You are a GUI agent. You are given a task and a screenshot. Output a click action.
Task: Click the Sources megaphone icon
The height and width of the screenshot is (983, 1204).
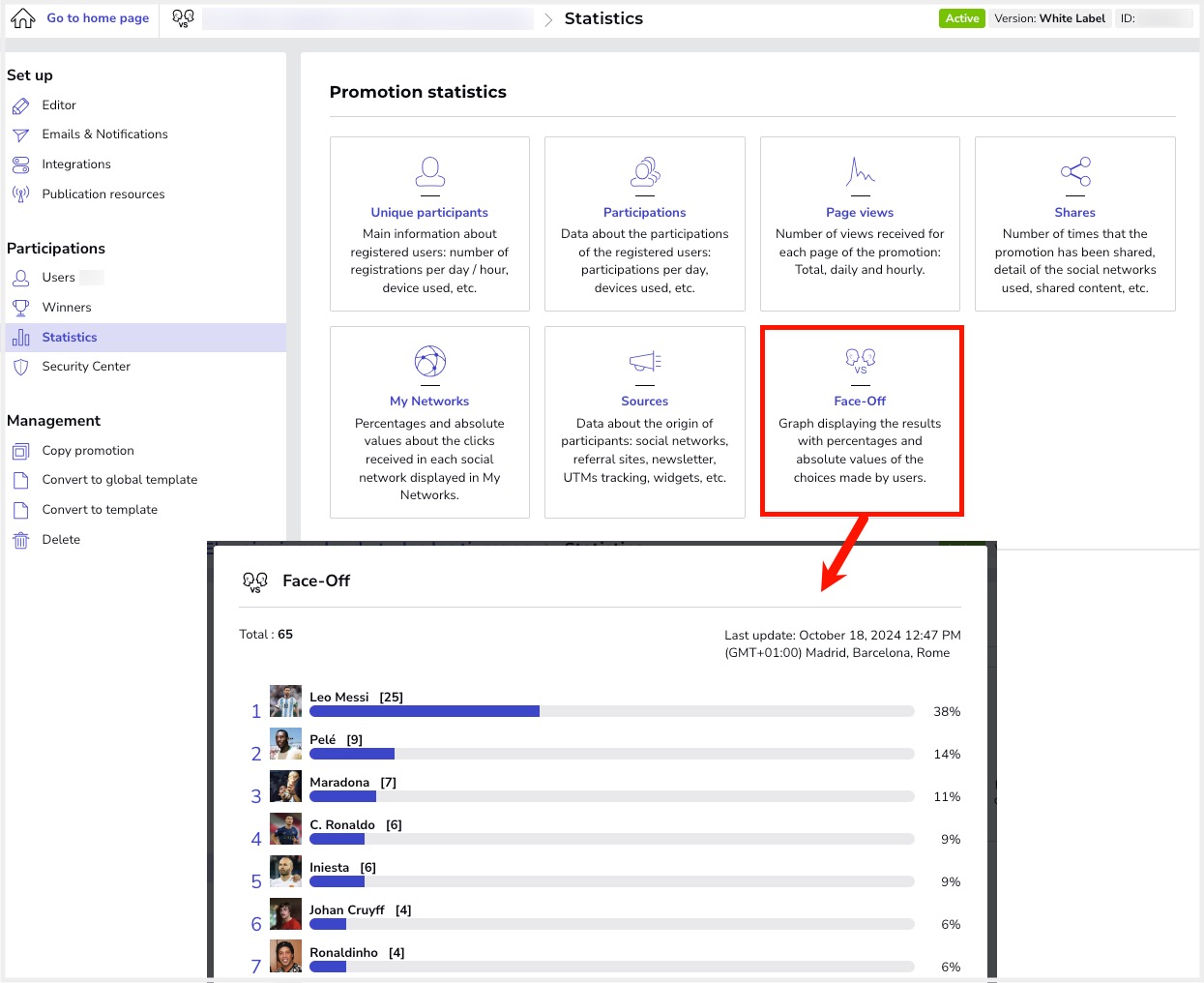click(644, 362)
